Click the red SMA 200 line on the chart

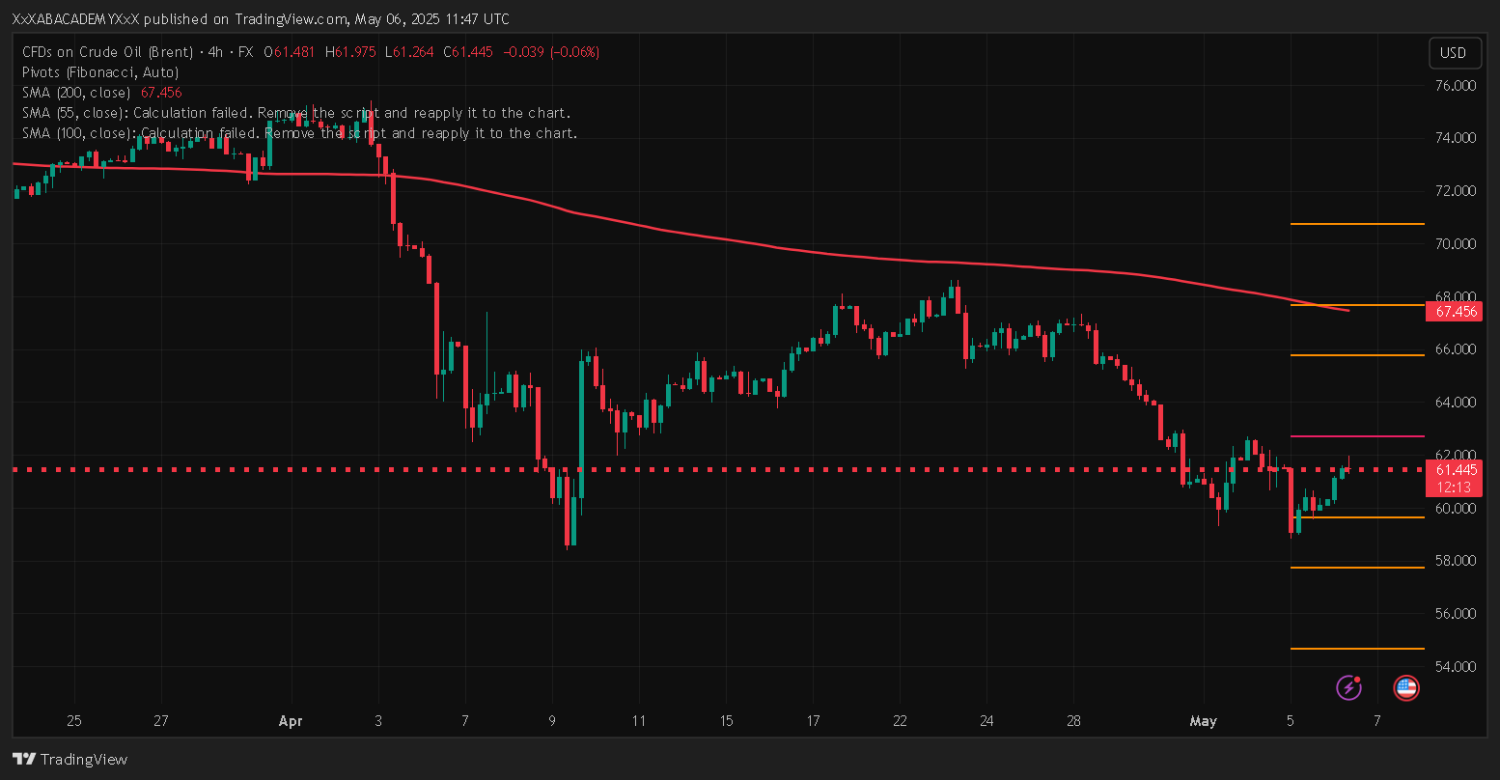[x=700, y=236]
